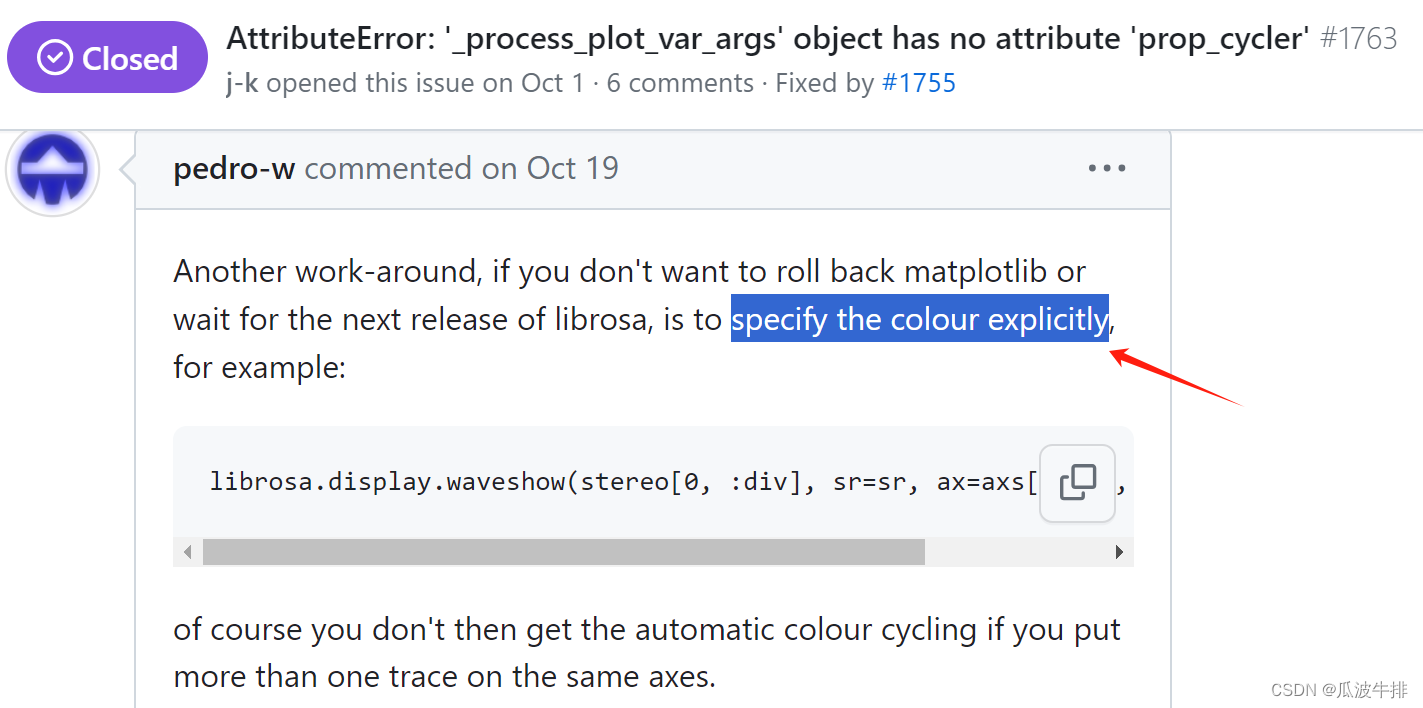This screenshot has height=708, width=1423.
Task: Click the CSDN watermark text
Action: [x=1340, y=689]
